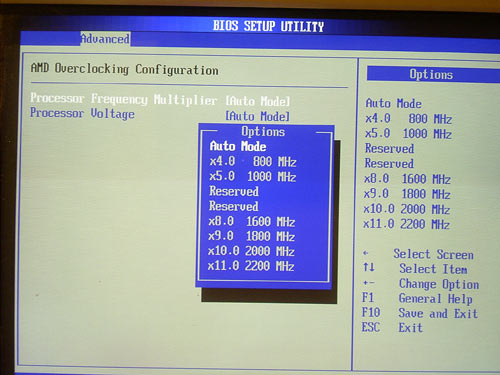This screenshot has height=375, width=500.
Task: Choose x5.0 1000 MHz in popup list
Action: [x=252, y=176]
